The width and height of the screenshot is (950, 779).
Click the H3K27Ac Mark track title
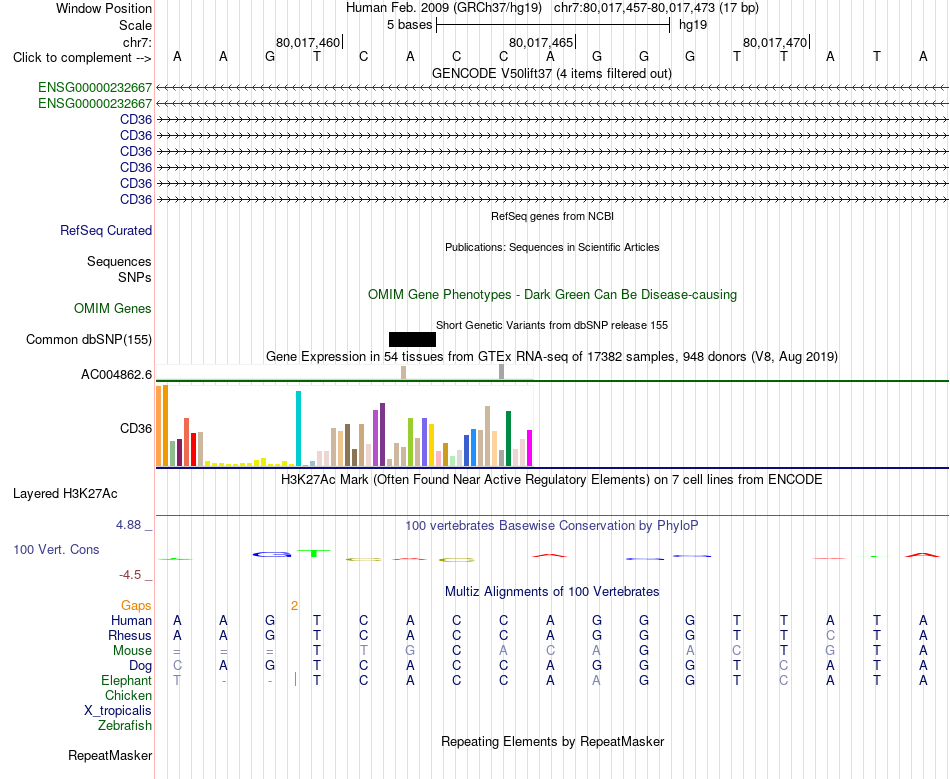pos(552,480)
